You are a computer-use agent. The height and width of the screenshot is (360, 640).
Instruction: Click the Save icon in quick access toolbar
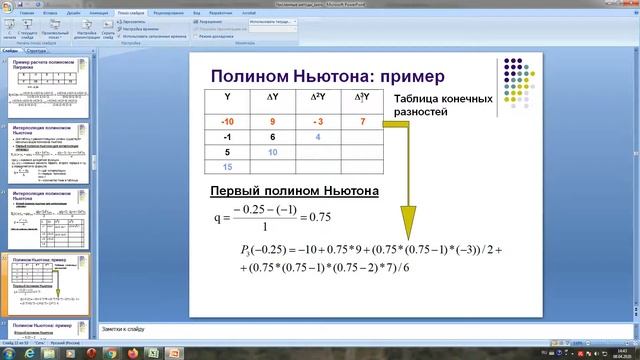(x=20, y=4)
